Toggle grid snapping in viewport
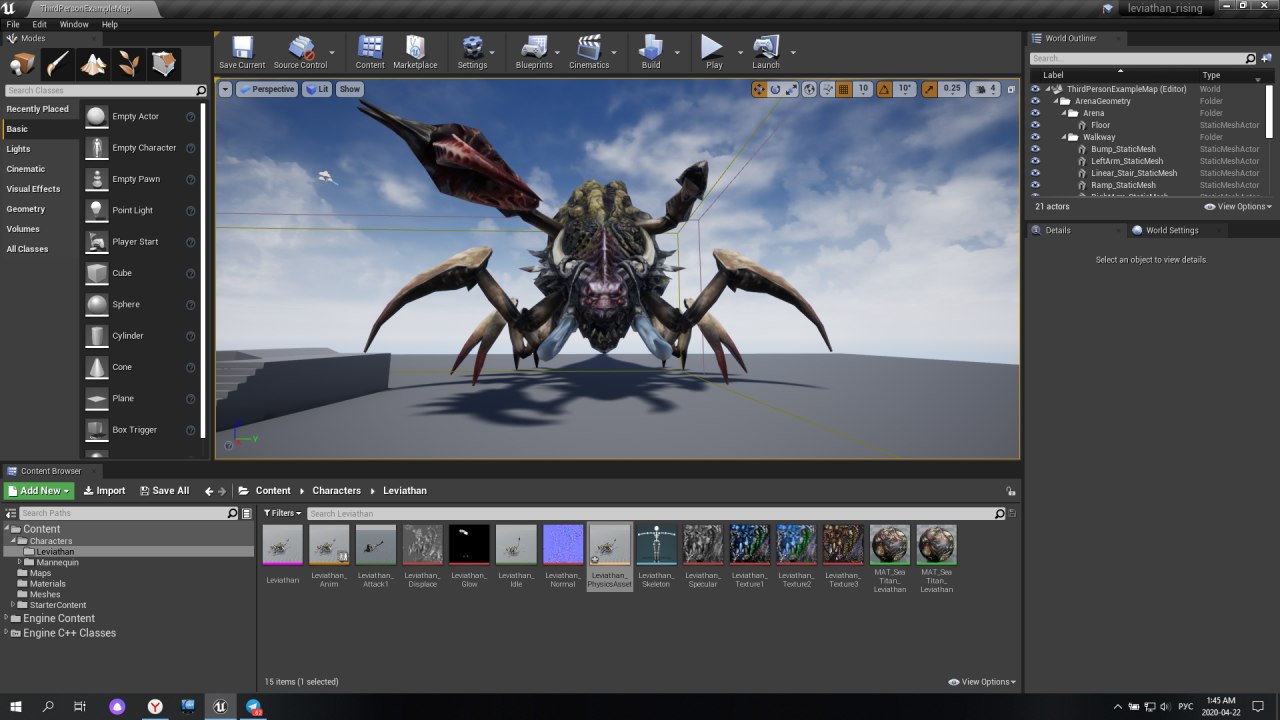Image resolution: width=1280 pixels, height=720 pixels. pyautogui.click(x=844, y=89)
